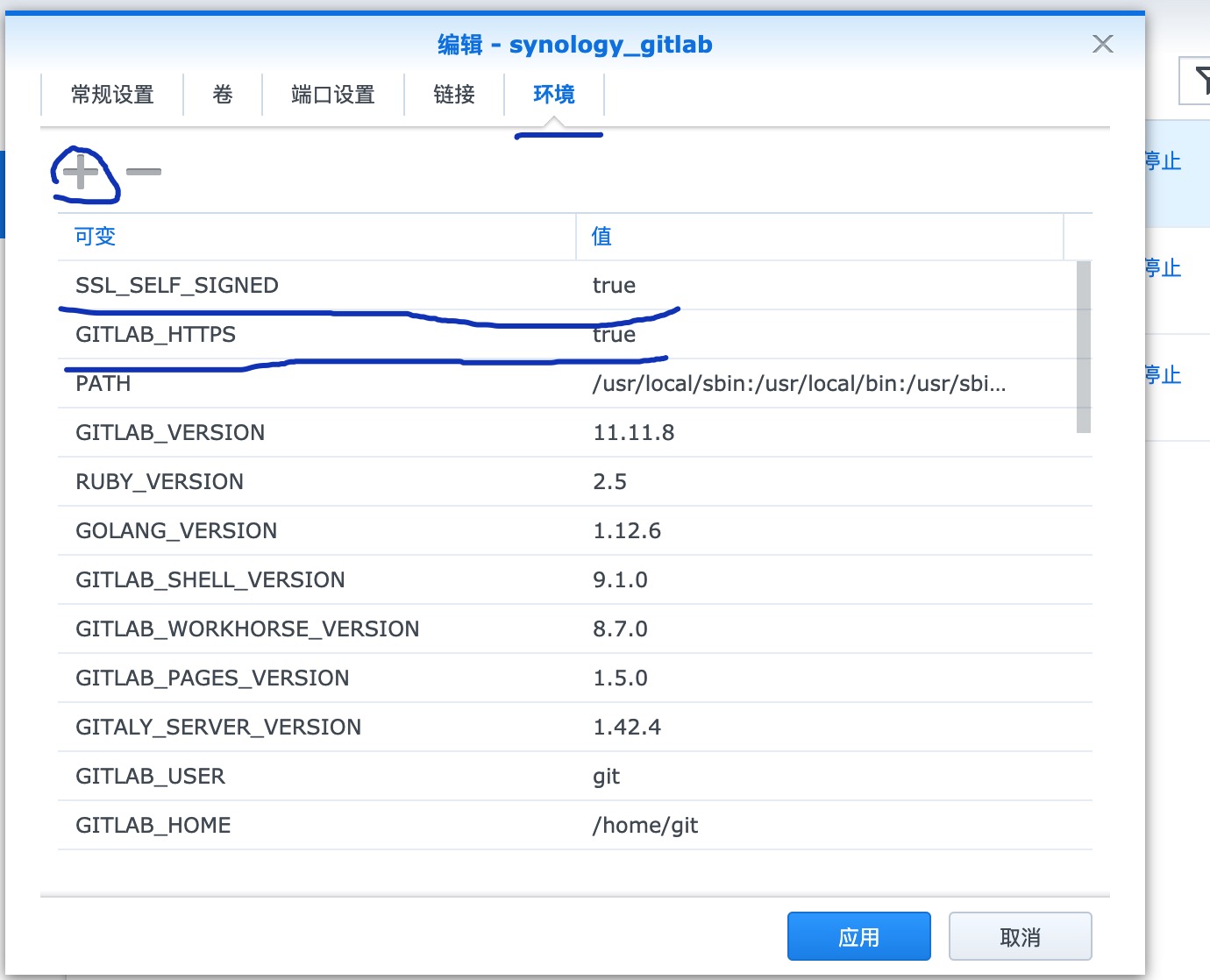The height and width of the screenshot is (980, 1210).
Task: Click the 1.12.6 value cell
Action: coord(627,531)
